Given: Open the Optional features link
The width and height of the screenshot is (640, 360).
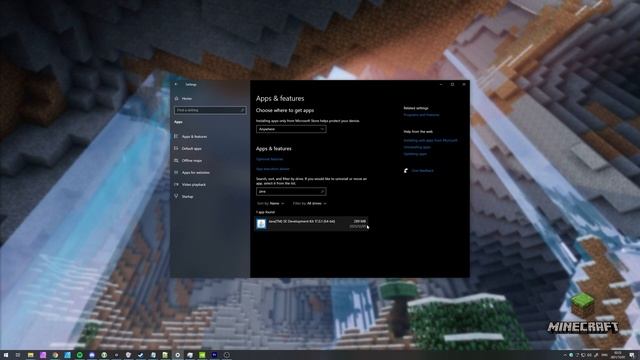Looking at the screenshot, I should [x=269, y=159].
